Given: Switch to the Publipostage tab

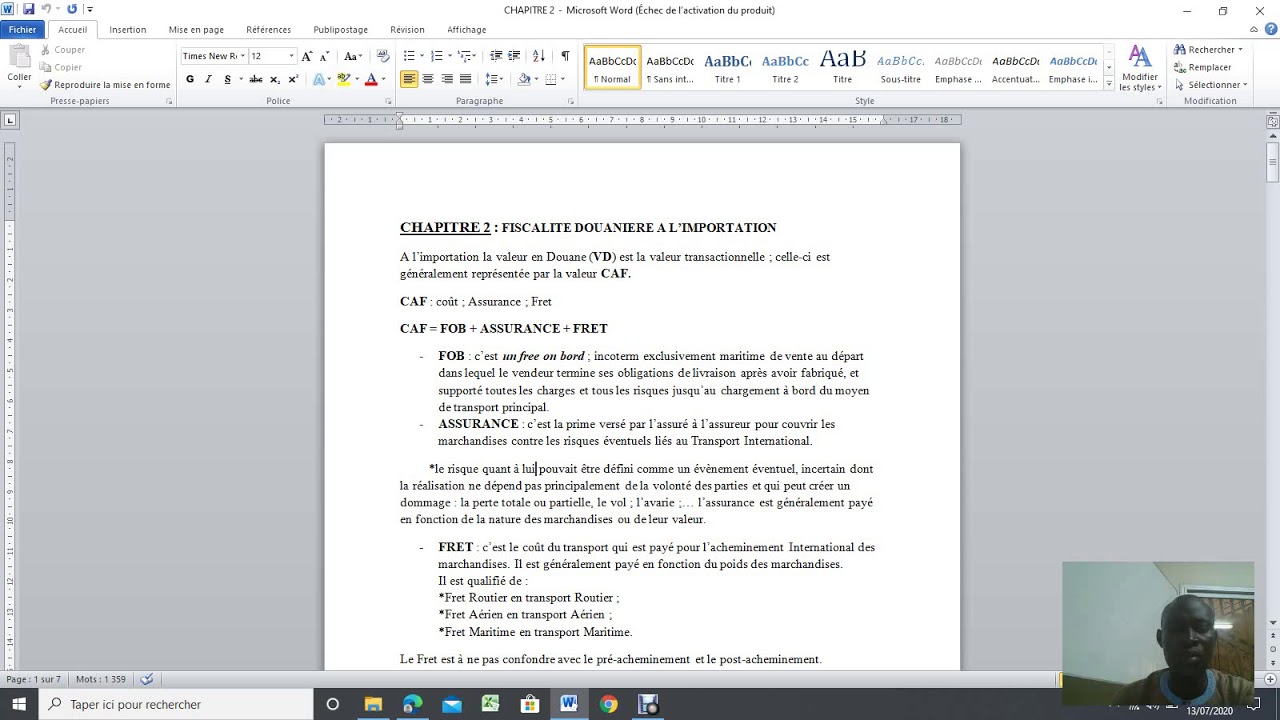Looking at the screenshot, I should click(340, 30).
